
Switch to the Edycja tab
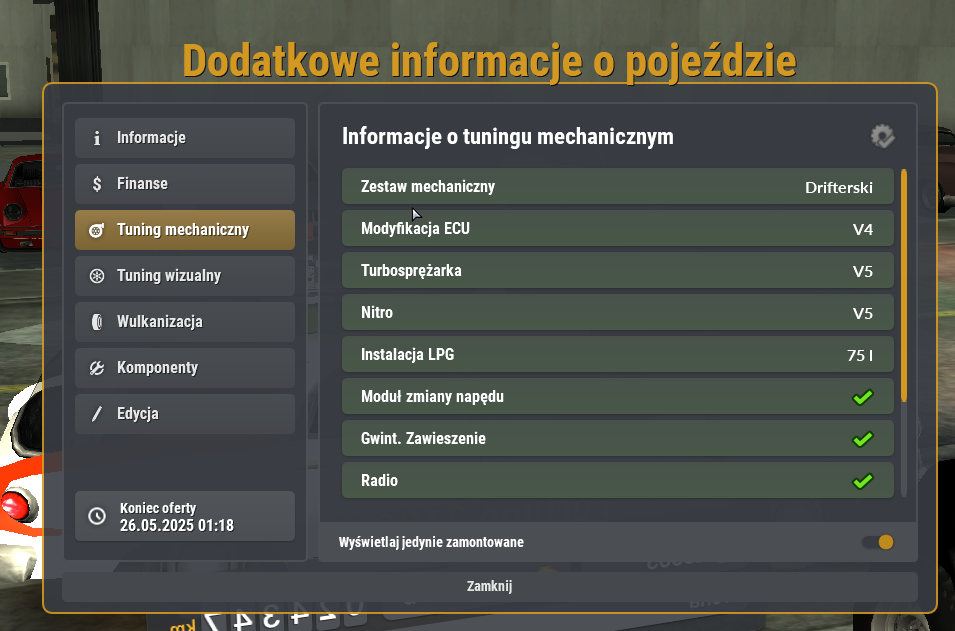click(x=185, y=414)
